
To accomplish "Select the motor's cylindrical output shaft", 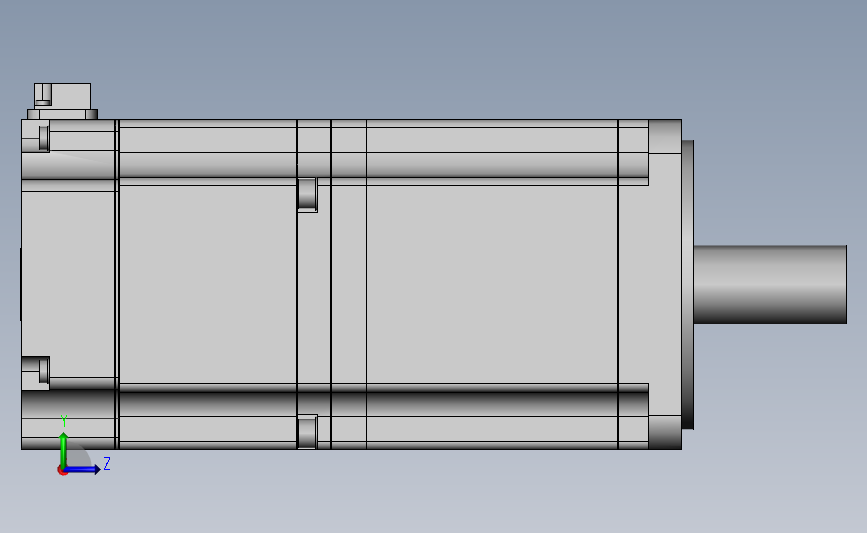I will coord(770,284).
